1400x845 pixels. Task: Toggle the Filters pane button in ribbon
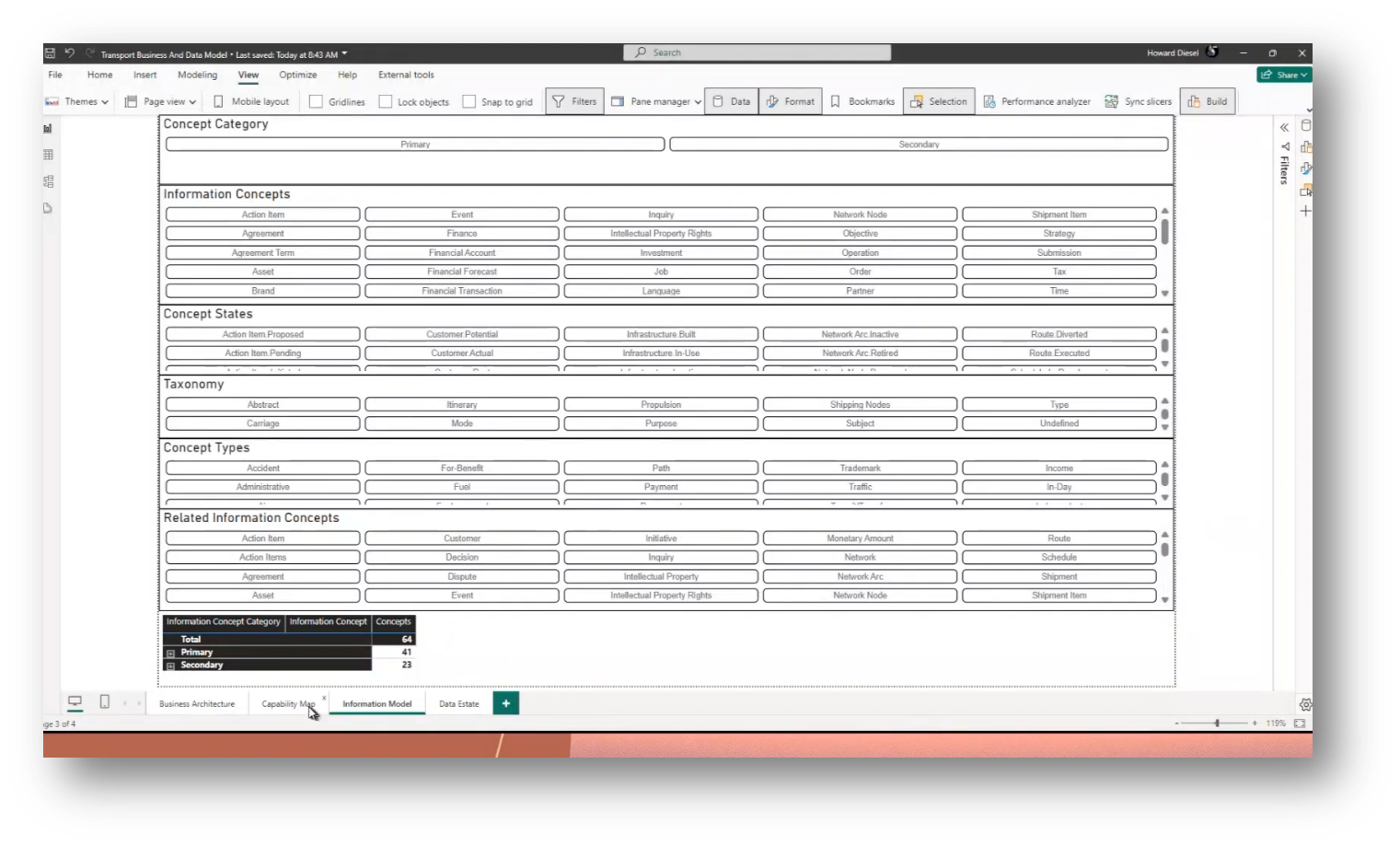[x=574, y=102]
